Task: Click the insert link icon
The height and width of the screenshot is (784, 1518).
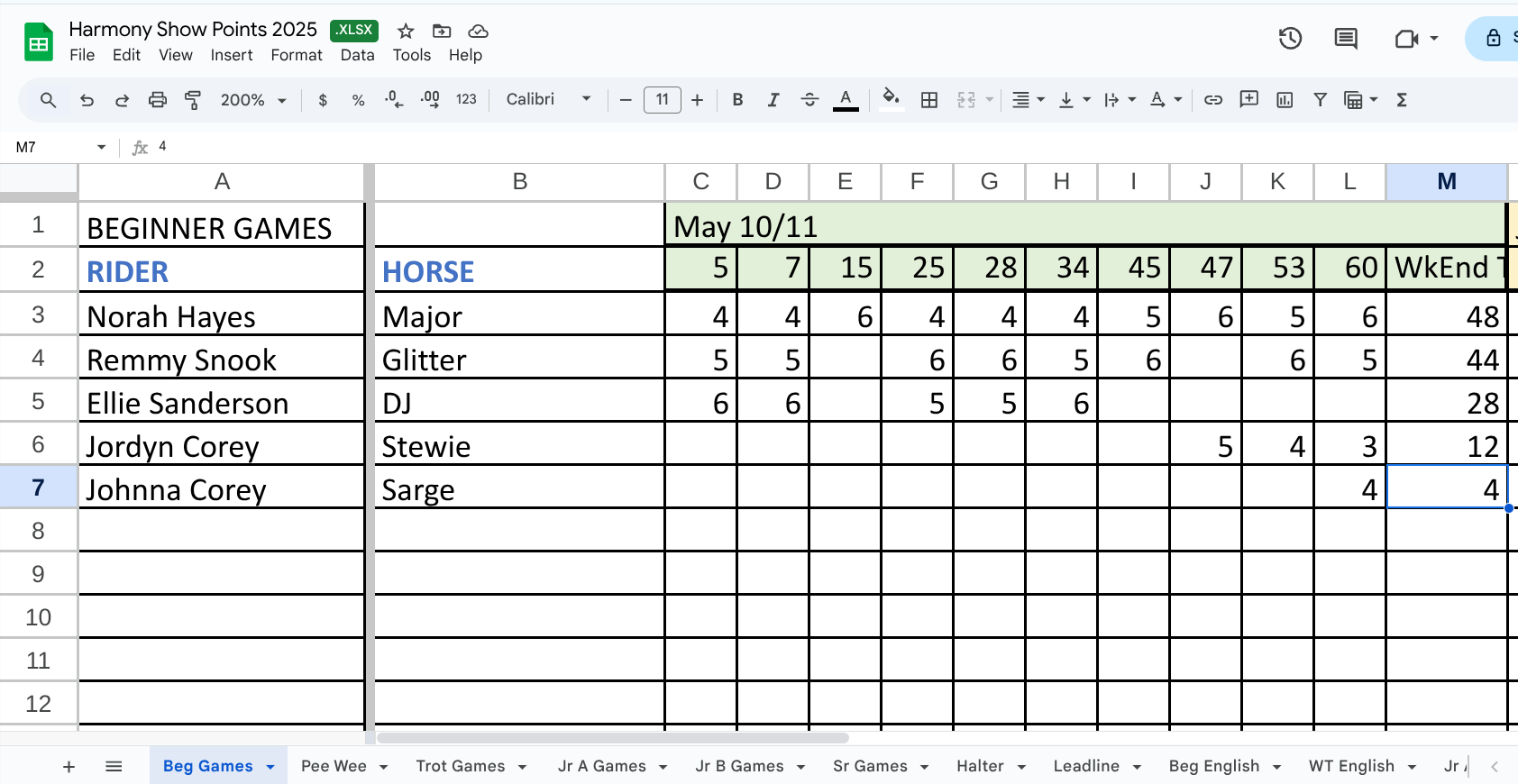Action: [1213, 100]
